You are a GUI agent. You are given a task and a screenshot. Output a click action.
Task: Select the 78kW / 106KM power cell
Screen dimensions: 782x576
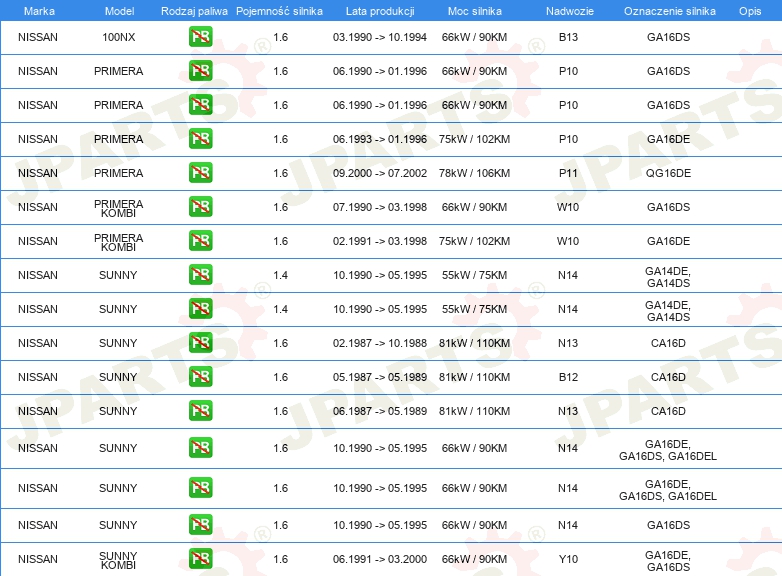tap(474, 173)
